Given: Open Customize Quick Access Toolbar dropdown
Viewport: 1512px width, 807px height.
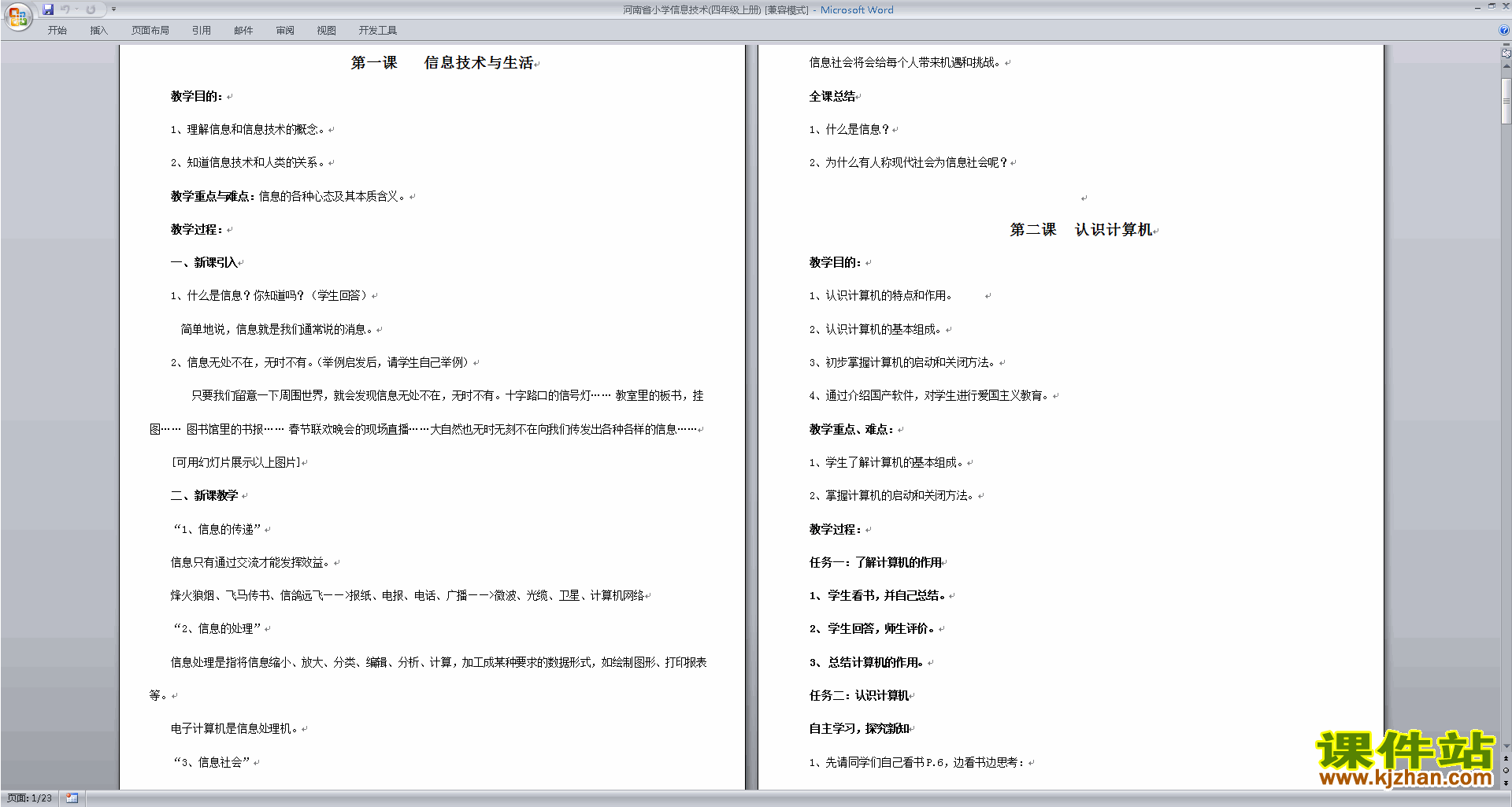Looking at the screenshot, I should (113, 9).
